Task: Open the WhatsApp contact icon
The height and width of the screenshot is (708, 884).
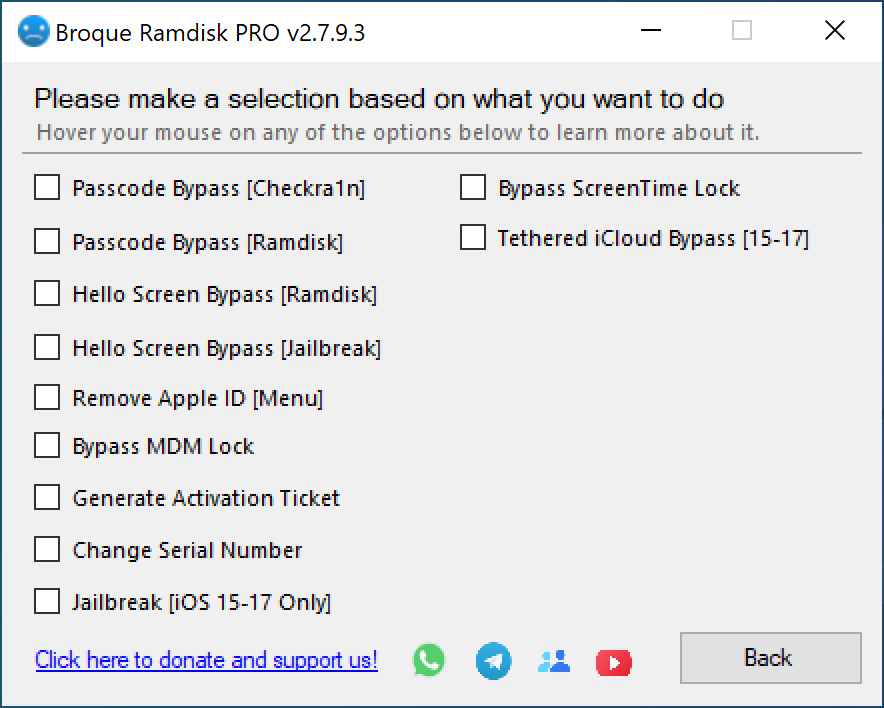Action: 429,660
